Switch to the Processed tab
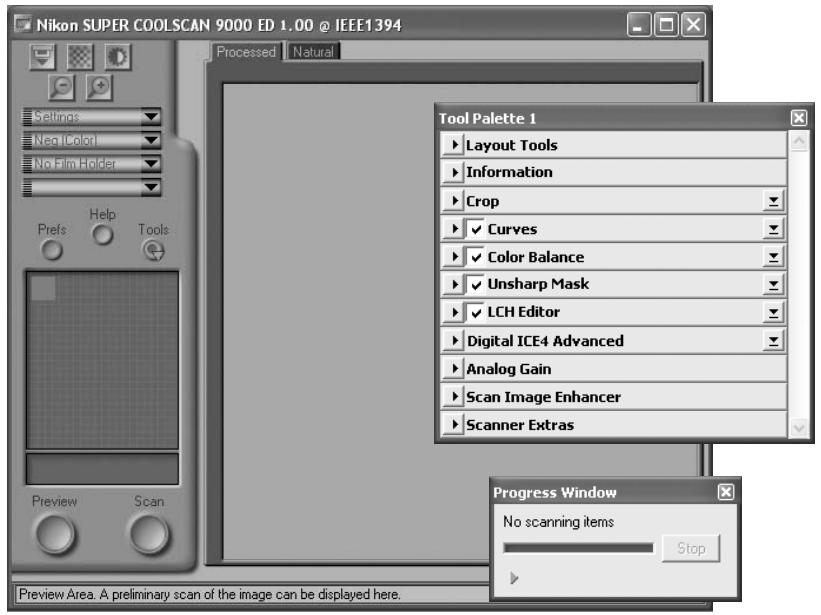The width and height of the screenshot is (821, 615). coord(246,52)
